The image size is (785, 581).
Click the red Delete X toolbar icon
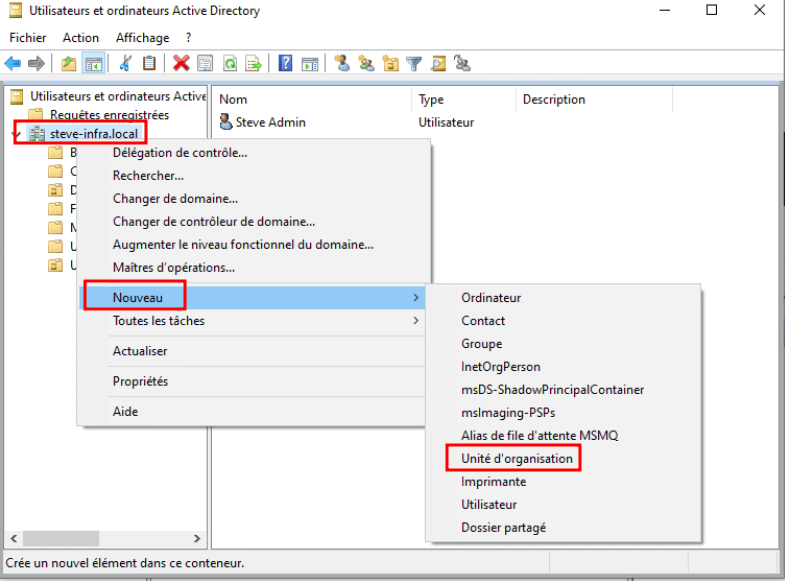point(181,63)
